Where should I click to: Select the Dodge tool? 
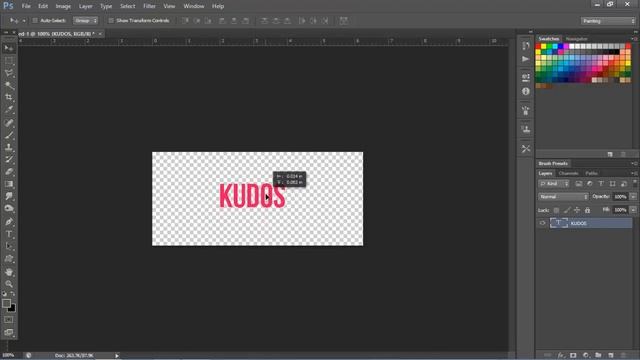[9, 209]
